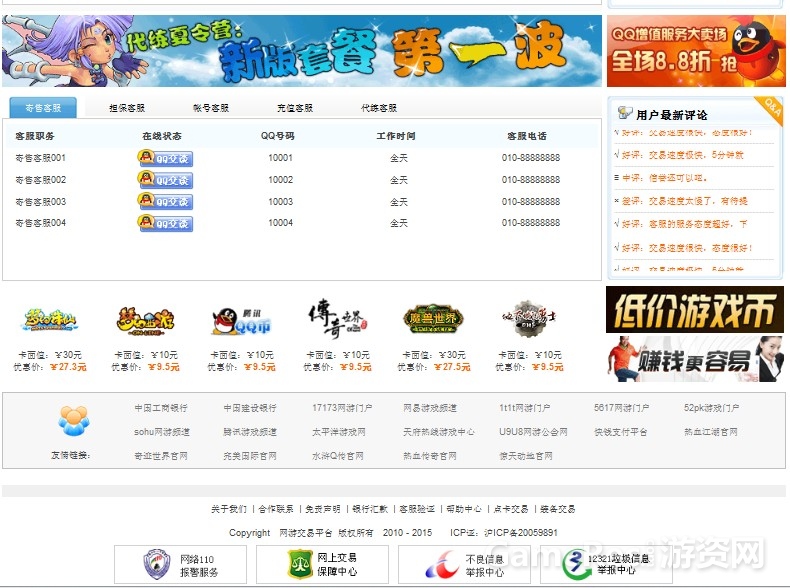Click the 点卡交易 footer link
The width and height of the screenshot is (790, 588).
coord(510,509)
